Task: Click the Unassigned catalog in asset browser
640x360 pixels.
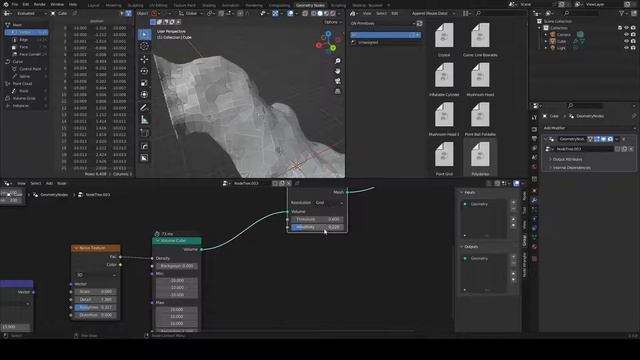Action: (368, 42)
